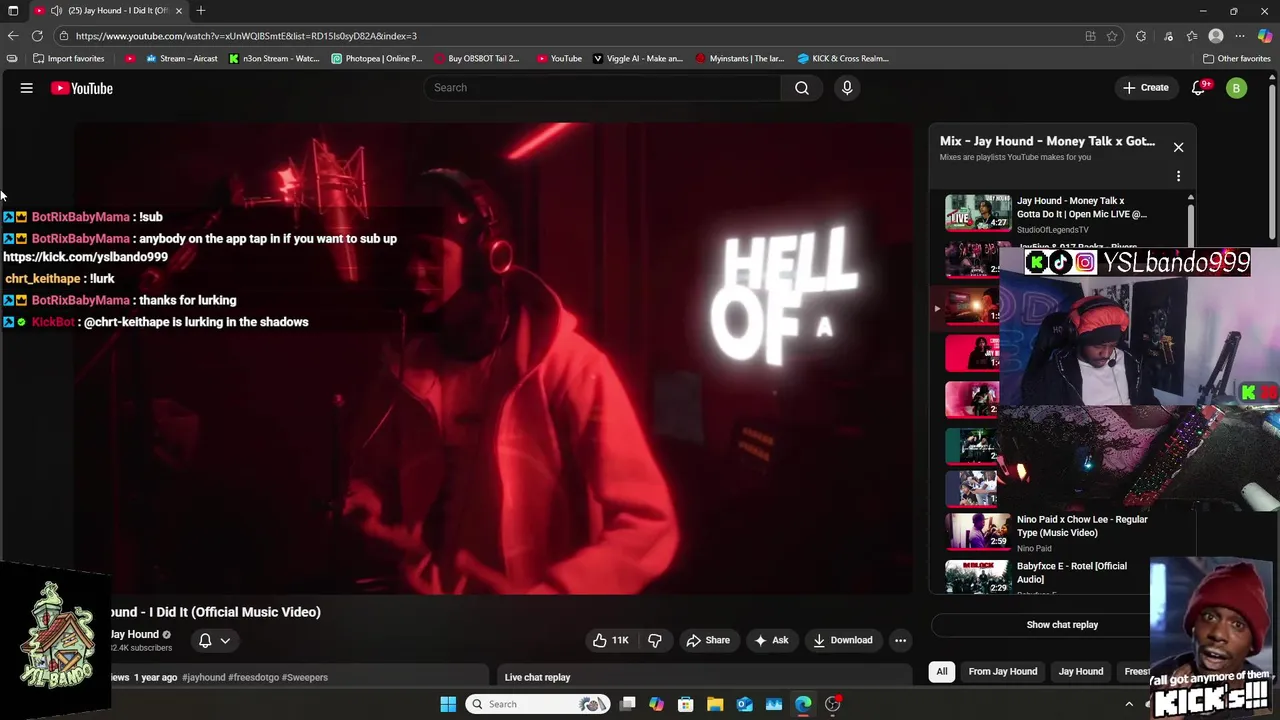Screen dimensions: 1280x720
Task: Open Outlook from the taskbar
Action: point(744,704)
